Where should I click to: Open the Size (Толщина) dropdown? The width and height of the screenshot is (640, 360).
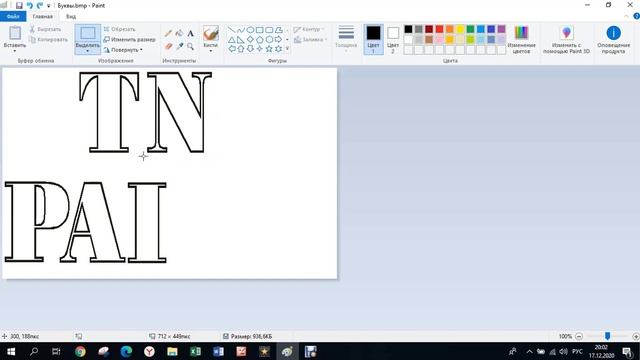point(346,39)
